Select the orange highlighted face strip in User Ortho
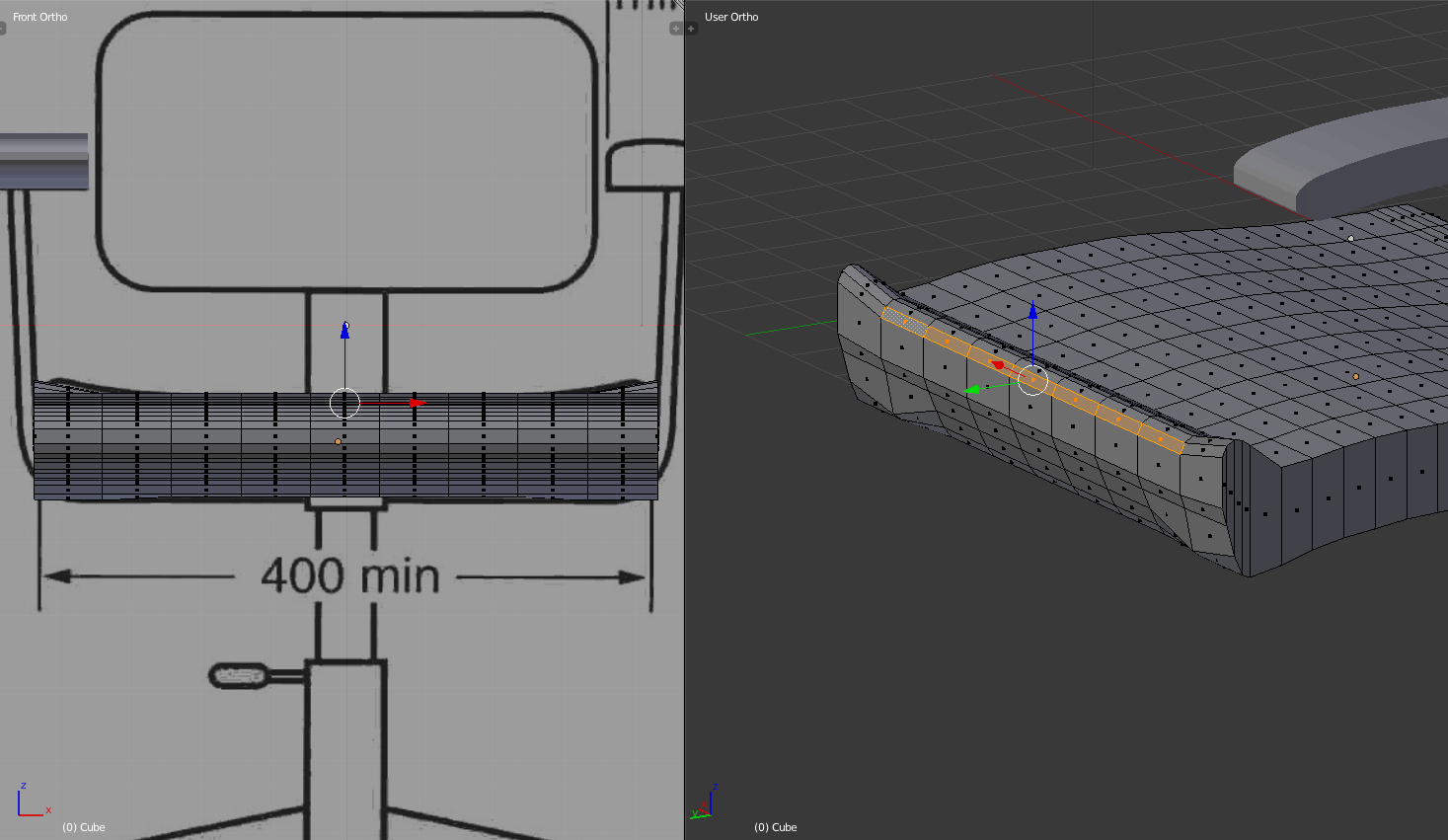Screen dimensions: 1448x840 click(1032, 380)
